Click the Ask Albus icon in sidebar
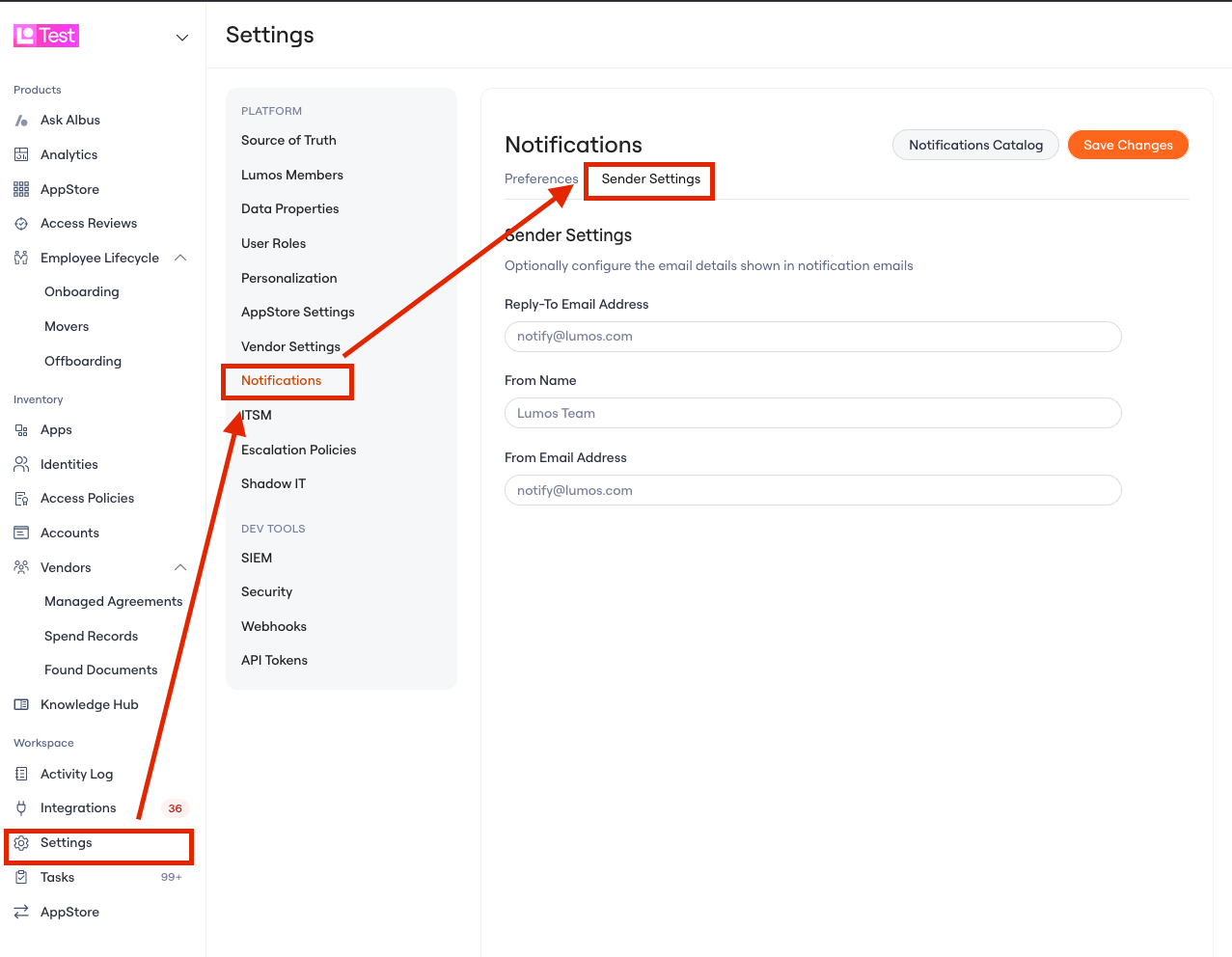The width and height of the screenshot is (1232, 957). pos(21,121)
